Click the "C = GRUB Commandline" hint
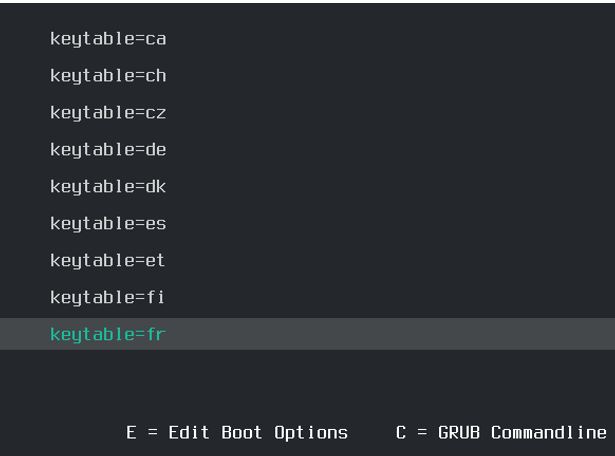This screenshot has width=615, height=456. coord(501,433)
